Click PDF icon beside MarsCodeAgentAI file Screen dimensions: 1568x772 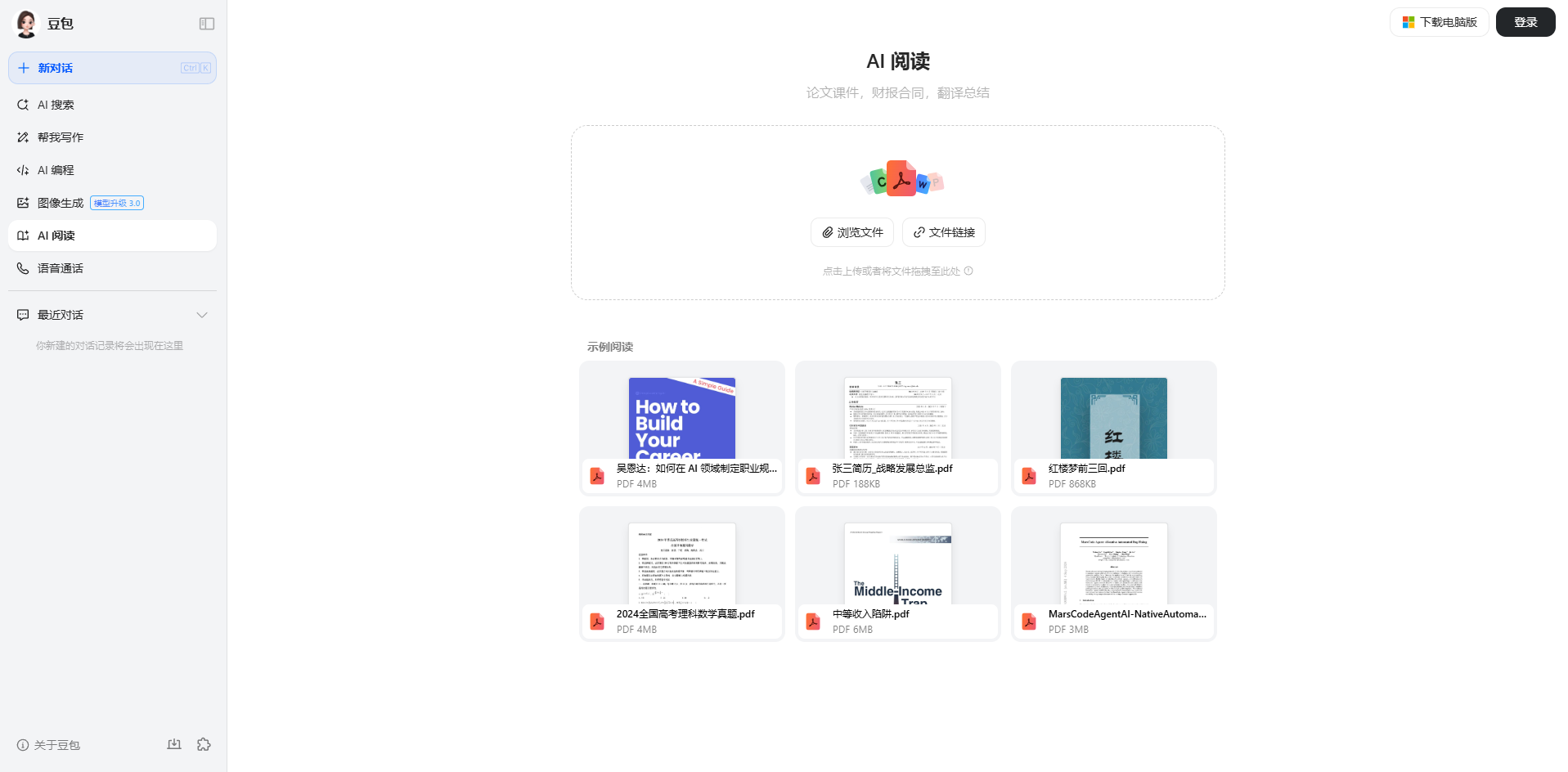(x=1029, y=622)
